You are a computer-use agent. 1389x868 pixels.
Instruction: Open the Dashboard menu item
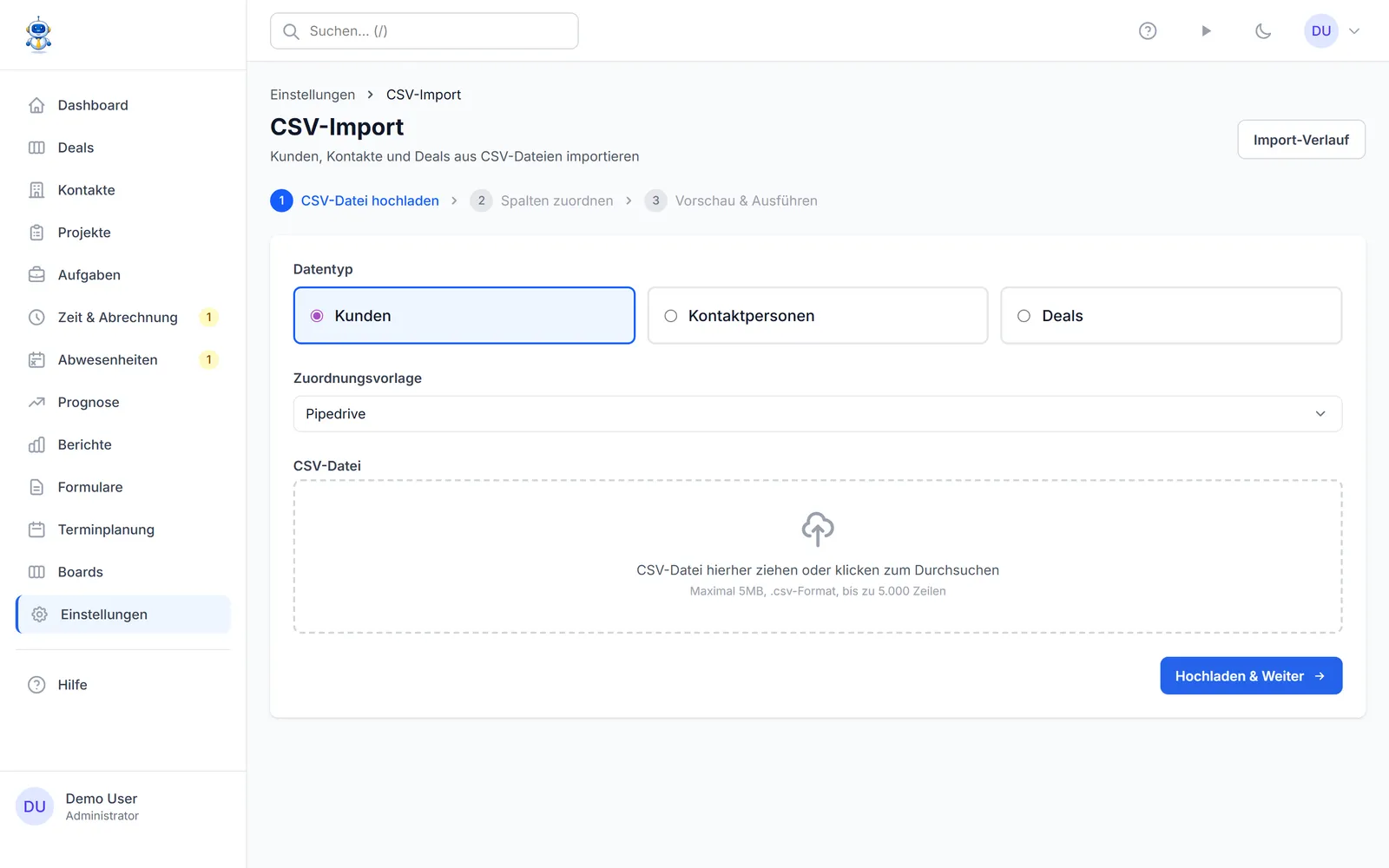click(x=123, y=105)
